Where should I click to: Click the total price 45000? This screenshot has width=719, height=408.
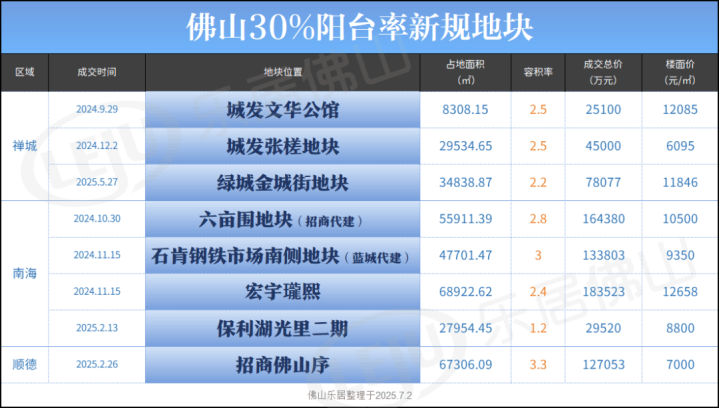[x=603, y=146]
